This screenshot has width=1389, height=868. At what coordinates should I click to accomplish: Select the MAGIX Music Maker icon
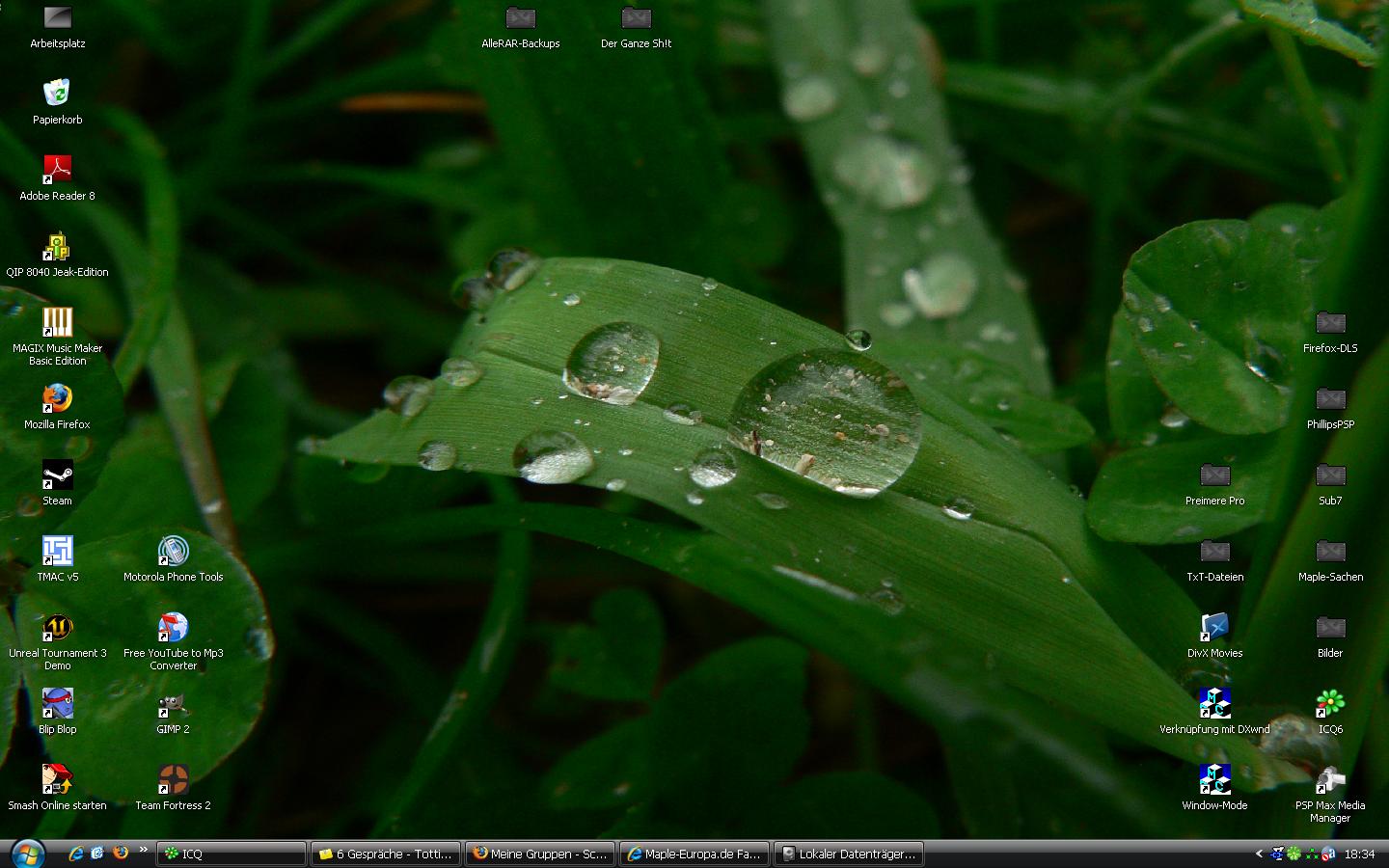[57, 322]
